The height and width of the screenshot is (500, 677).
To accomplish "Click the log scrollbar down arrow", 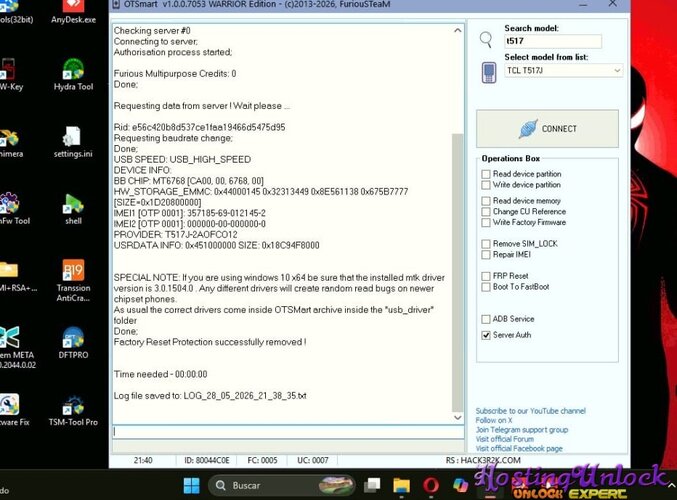I will (x=457, y=418).
